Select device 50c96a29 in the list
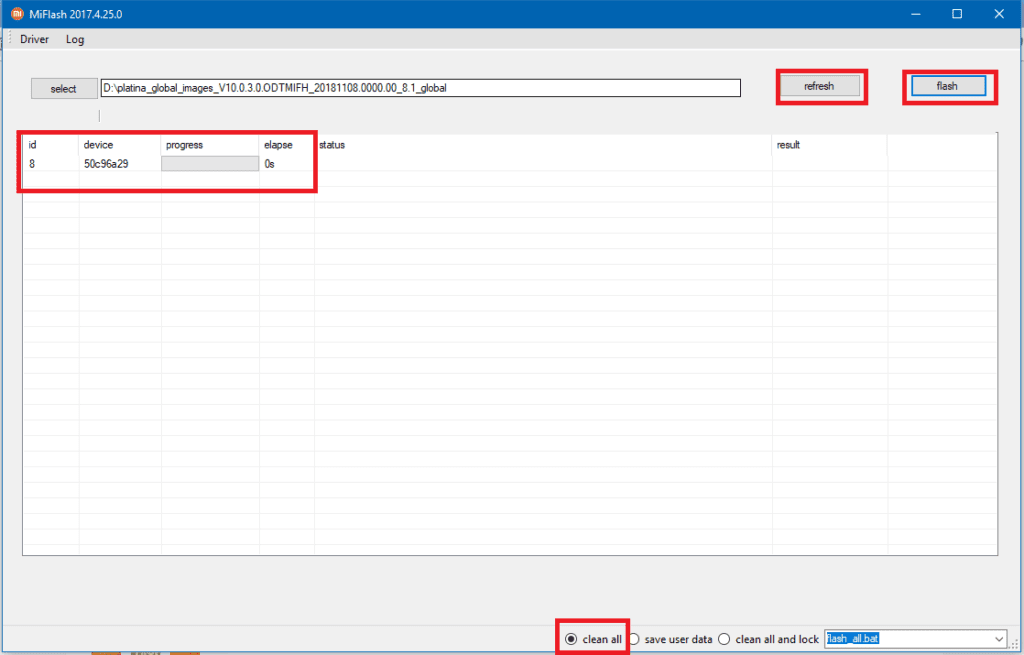Image resolution: width=1024 pixels, height=655 pixels. click(106, 164)
